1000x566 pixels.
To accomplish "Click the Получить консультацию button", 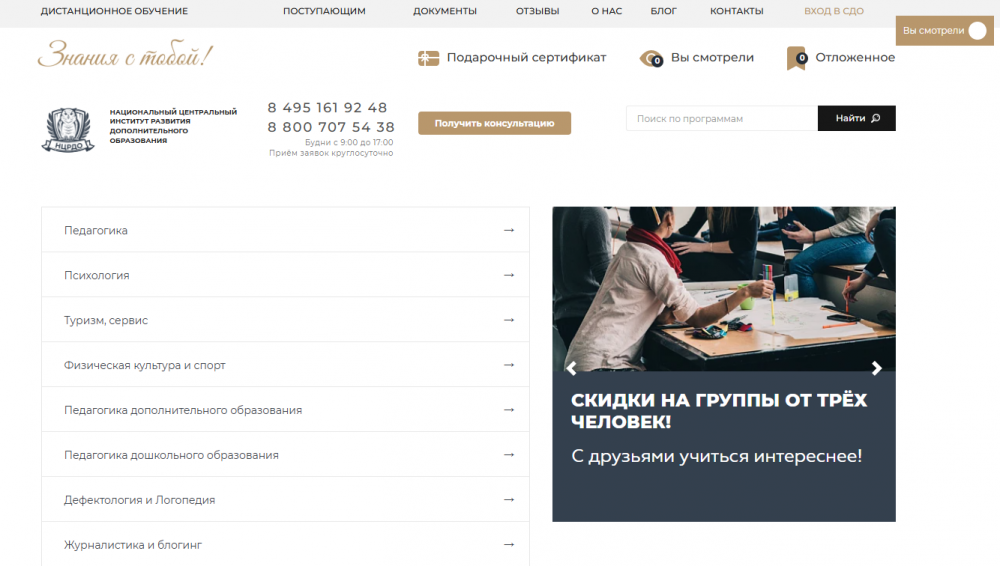I will [494, 123].
